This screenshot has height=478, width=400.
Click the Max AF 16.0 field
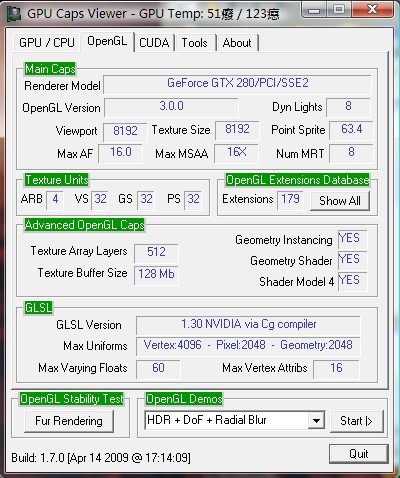click(x=121, y=153)
